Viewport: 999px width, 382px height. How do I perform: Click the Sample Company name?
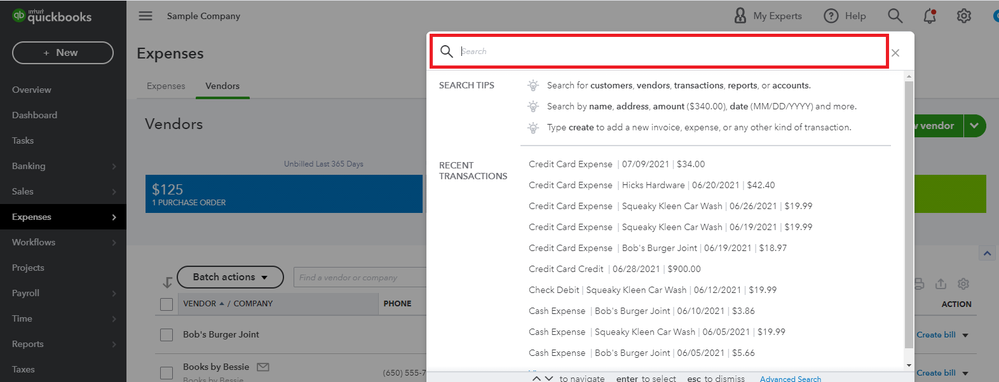pyautogui.click(x=203, y=16)
